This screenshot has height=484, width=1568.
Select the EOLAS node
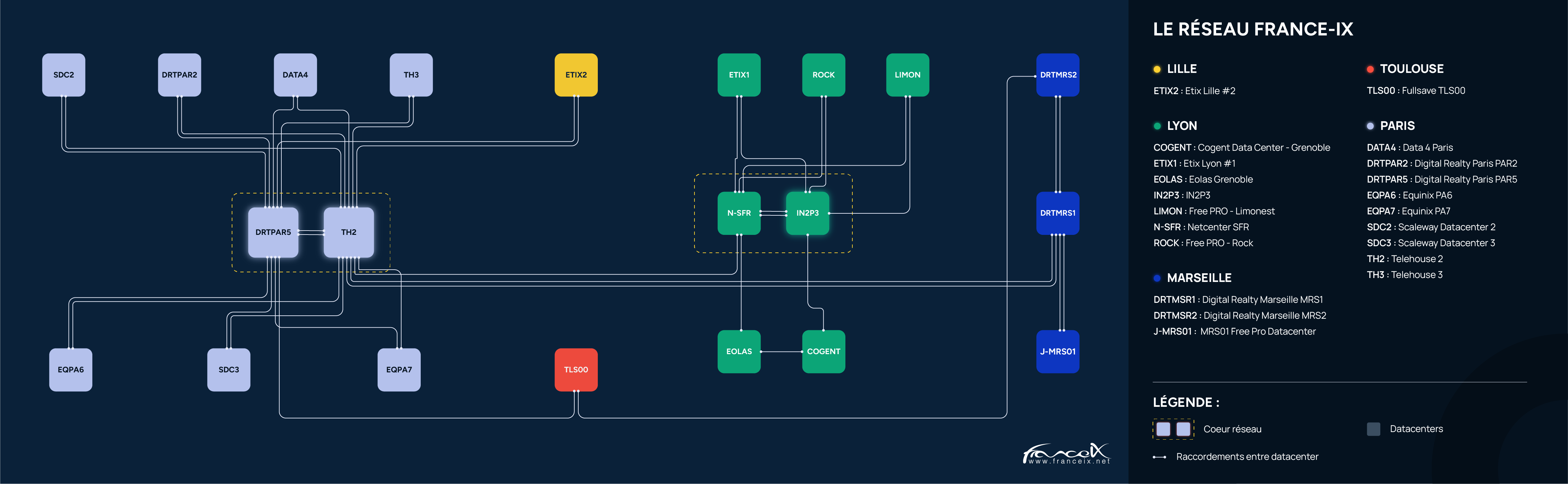coord(739,352)
